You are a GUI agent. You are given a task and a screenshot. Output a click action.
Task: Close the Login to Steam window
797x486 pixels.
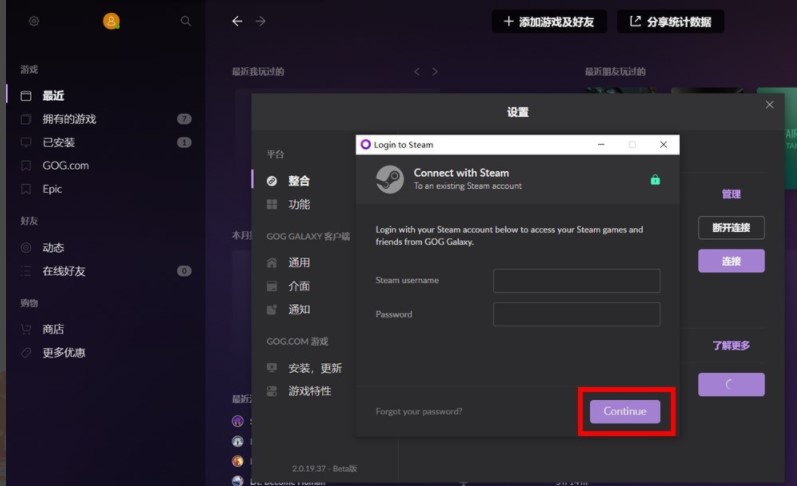[x=663, y=144]
